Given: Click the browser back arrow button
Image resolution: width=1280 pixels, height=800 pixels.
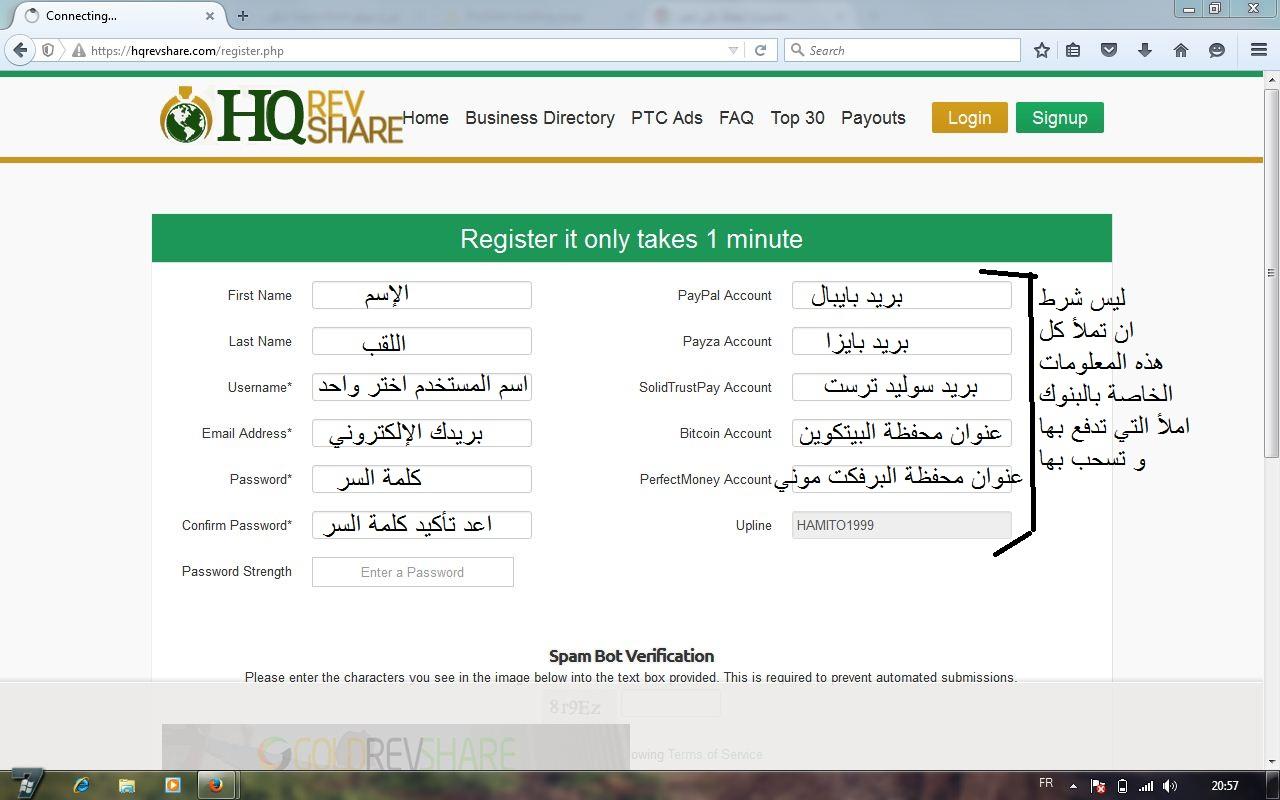Looking at the screenshot, I should click(x=20, y=50).
